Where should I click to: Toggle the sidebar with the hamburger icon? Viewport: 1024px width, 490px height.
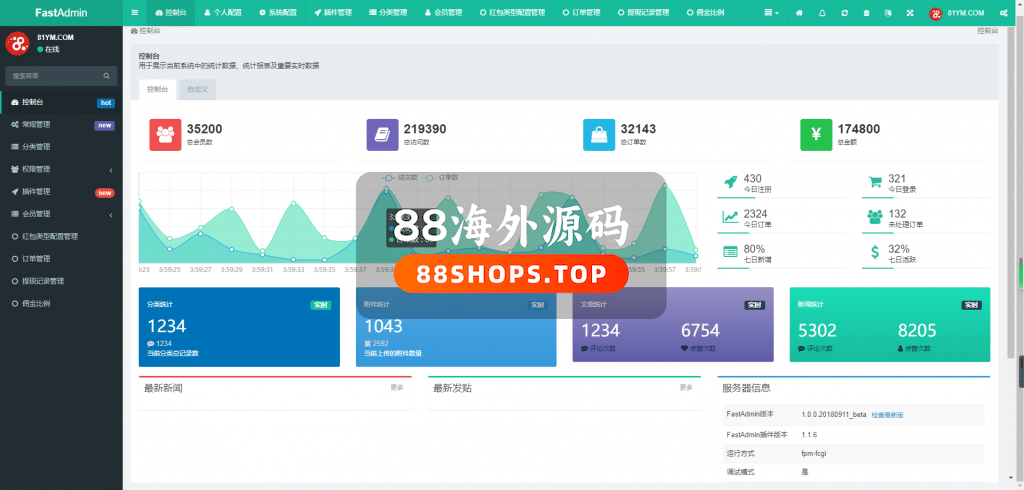pyautogui.click(x=135, y=13)
